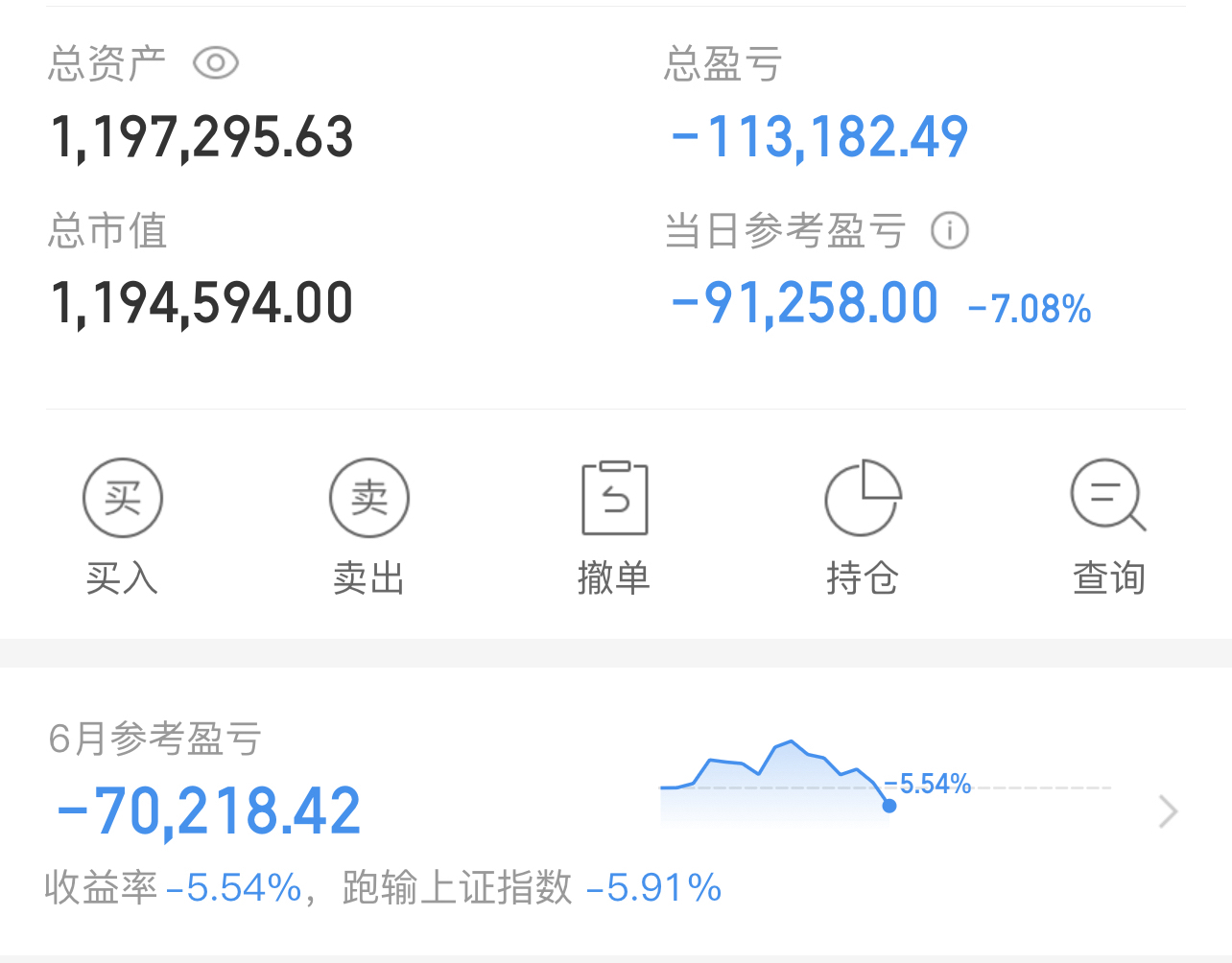Open the 持仓 pie chart icon
1232x963 pixels.
point(863,498)
